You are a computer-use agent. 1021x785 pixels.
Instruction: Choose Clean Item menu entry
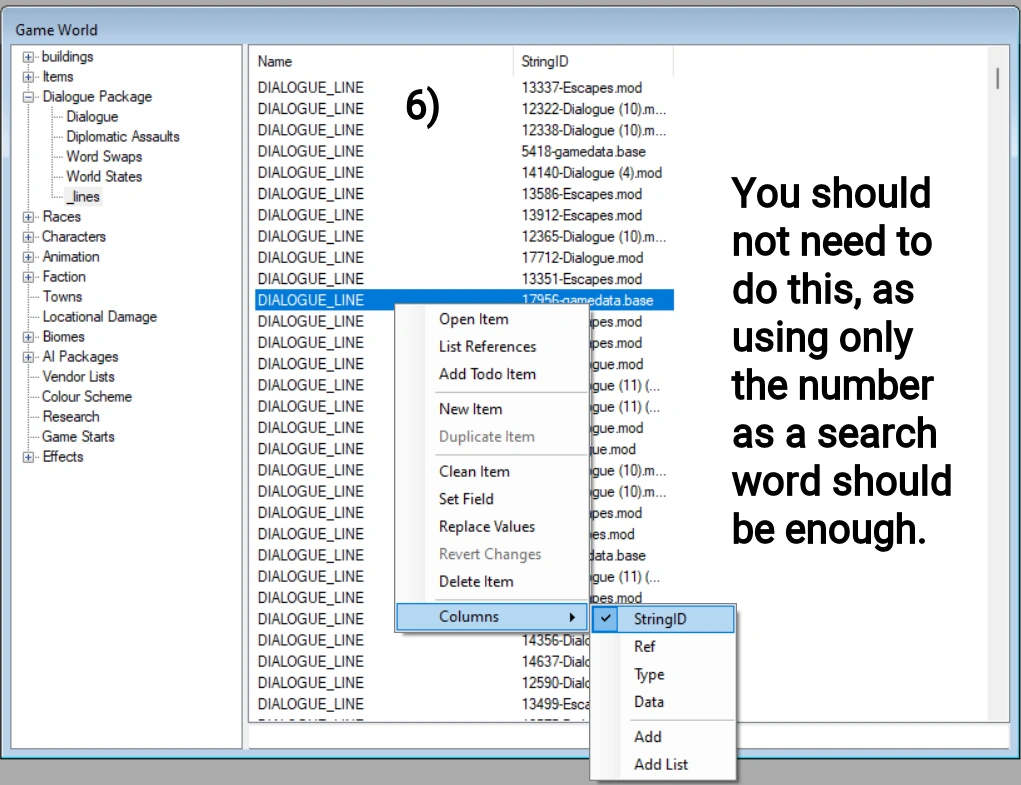[492, 472]
